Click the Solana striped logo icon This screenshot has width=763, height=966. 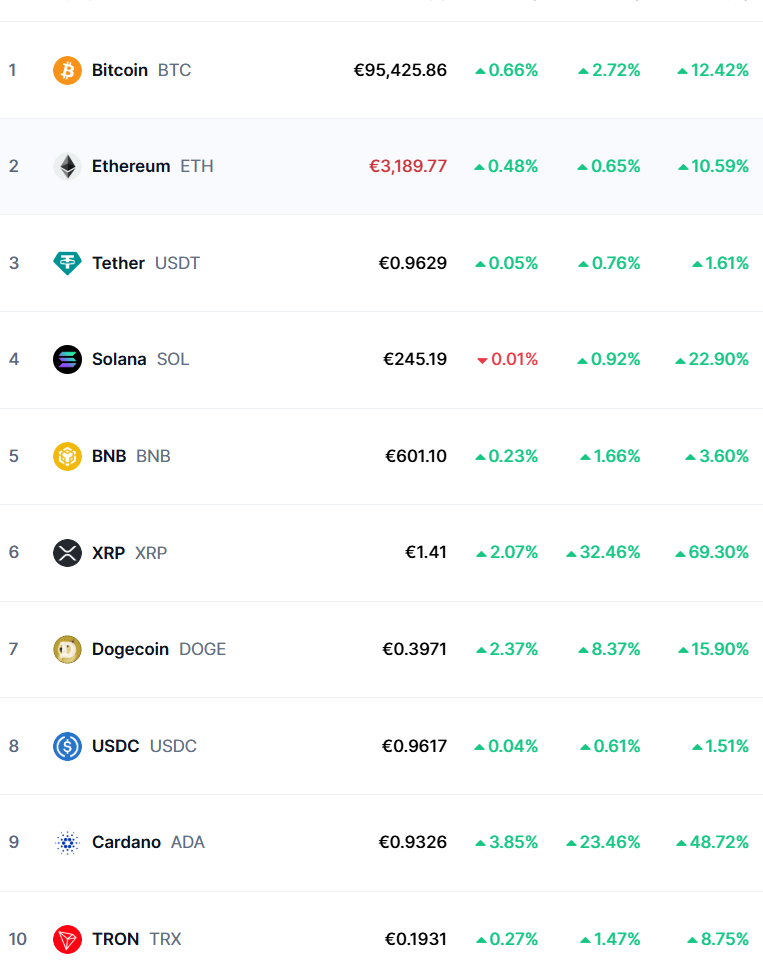pos(67,359)
